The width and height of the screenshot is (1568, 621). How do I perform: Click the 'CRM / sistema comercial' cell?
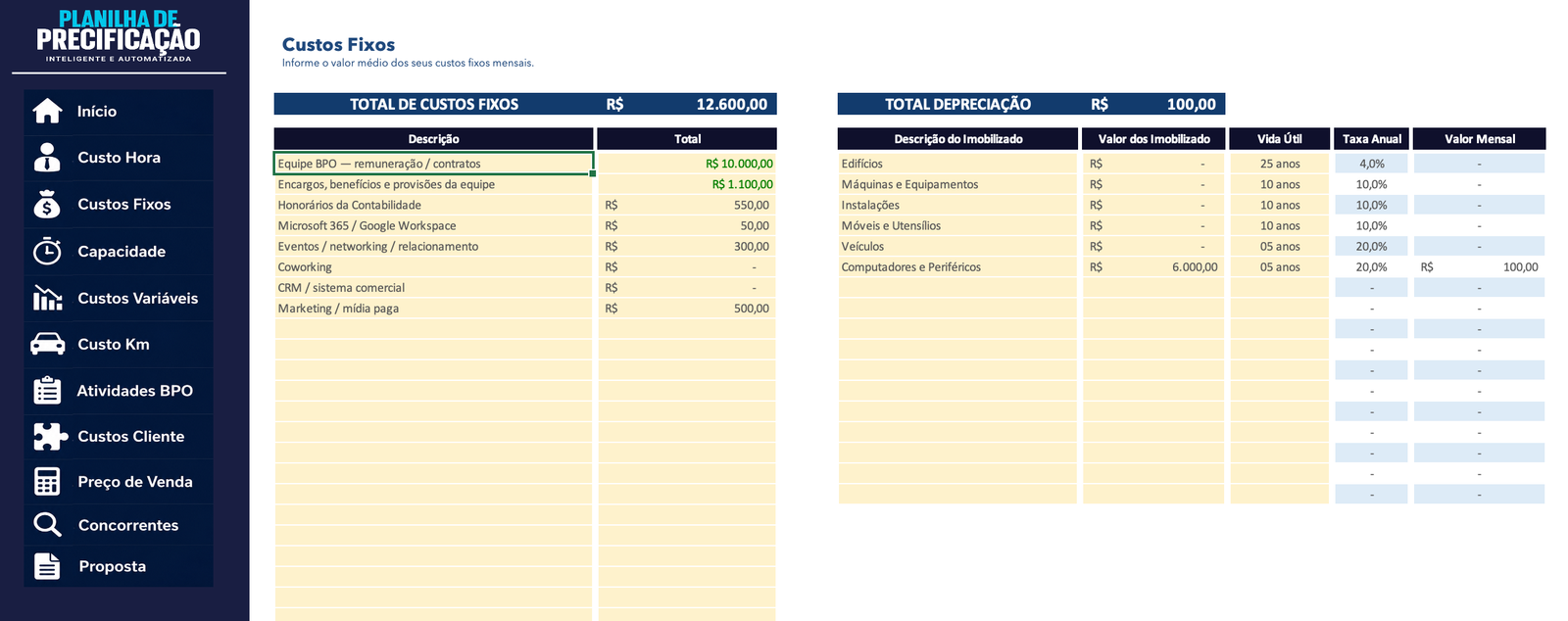(434, 287)
